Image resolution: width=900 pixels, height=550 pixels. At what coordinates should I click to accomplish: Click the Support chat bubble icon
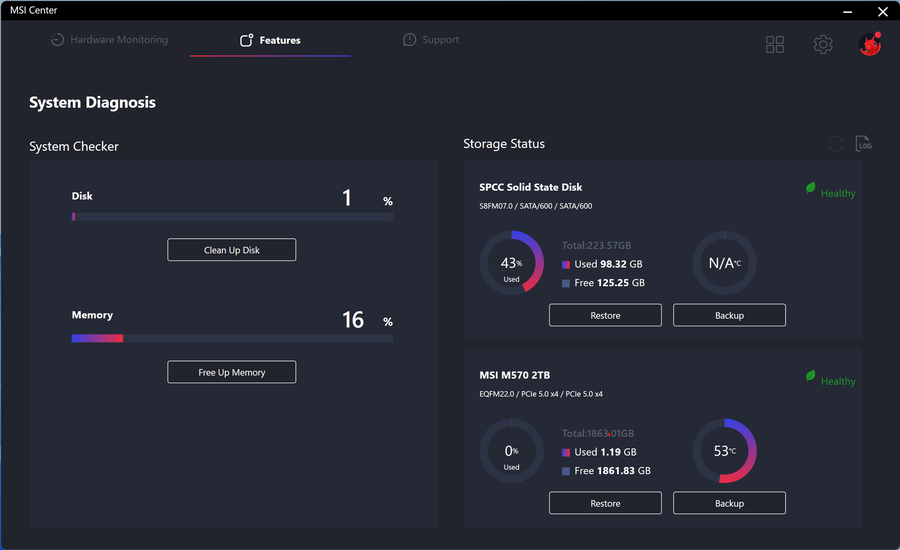[409, 40]
